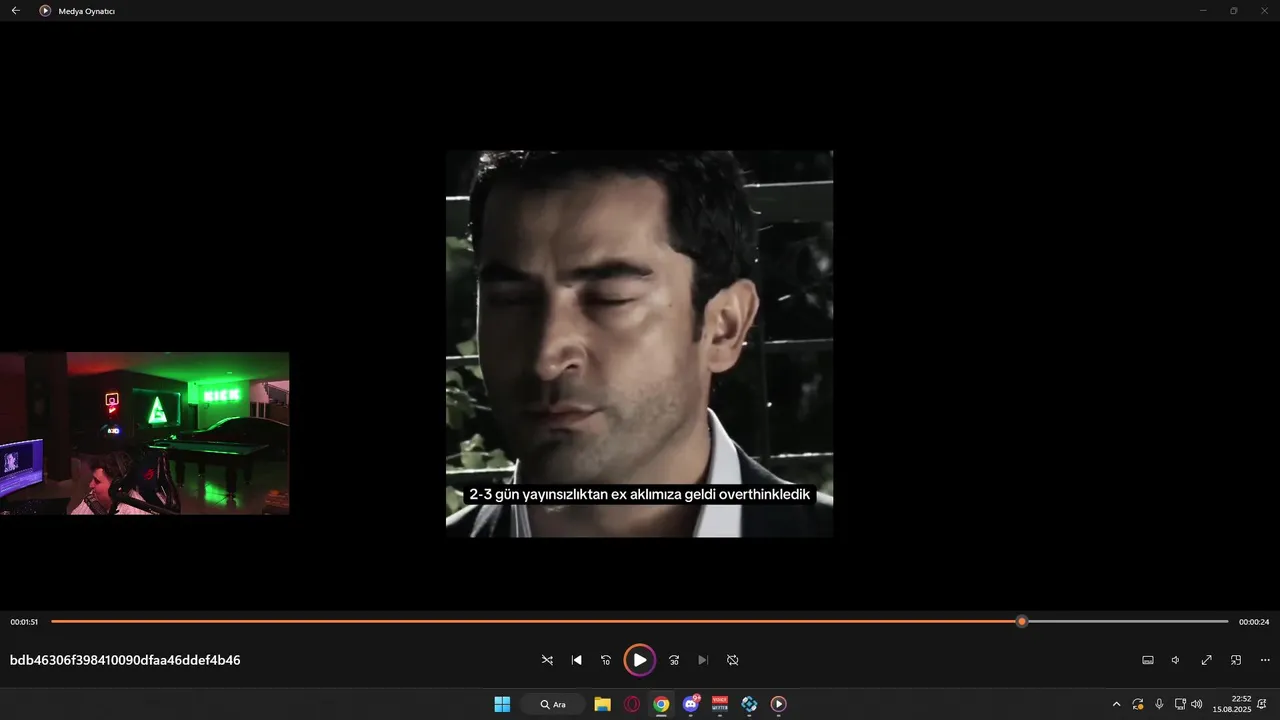Open the notification center bell icon
Image resolution: width=1280 pixels, height=720 pixels.
click(x=1263, y=704)
